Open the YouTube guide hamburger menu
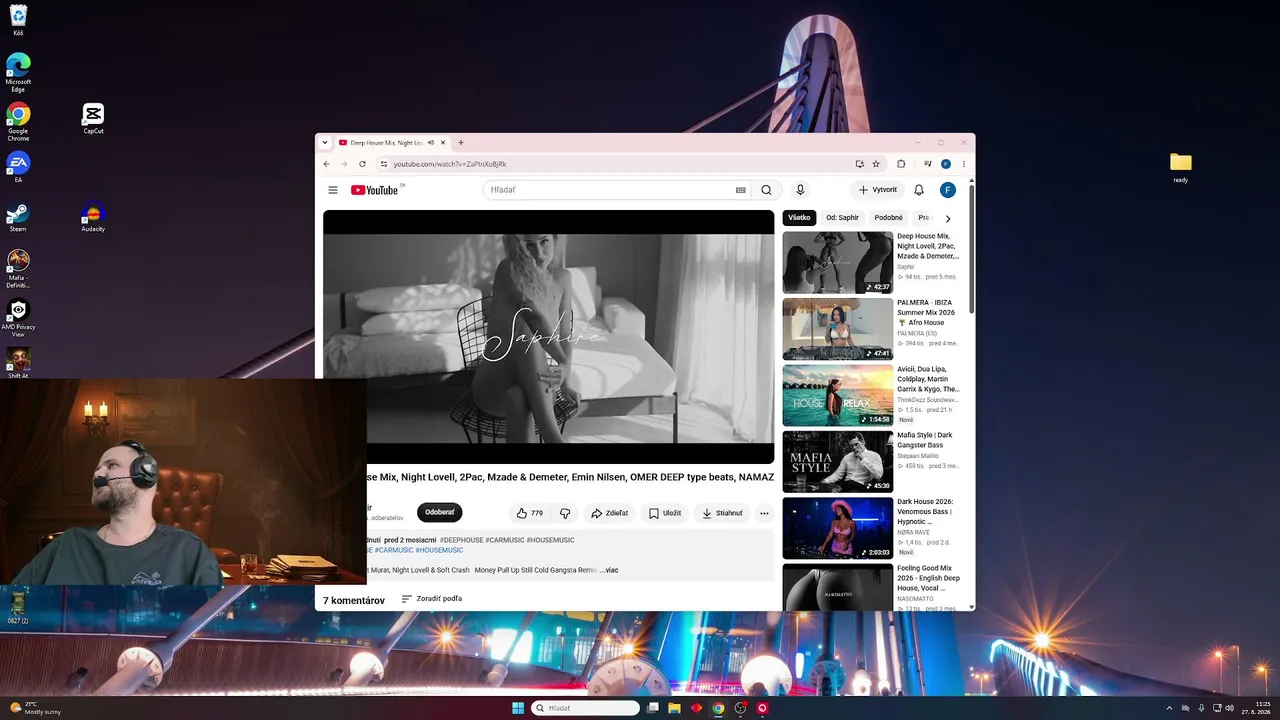The image size is (1280, 720). point(333,190)
